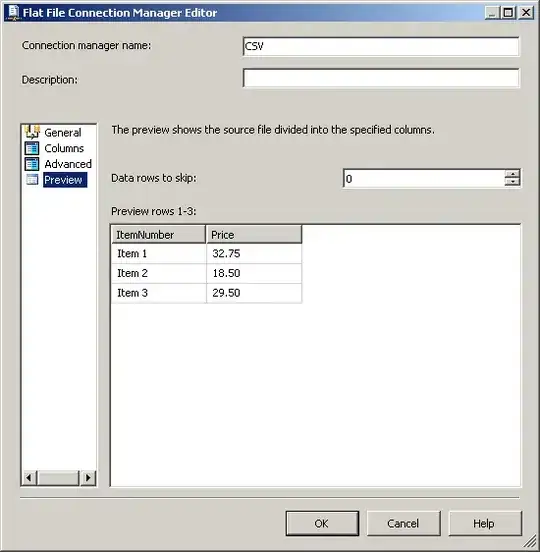Image resolution: width=540 pixels, height=552 pixels.
Task: Click the dialog title bar document icon
Action: pyautogui.click(x=13, y=12)
